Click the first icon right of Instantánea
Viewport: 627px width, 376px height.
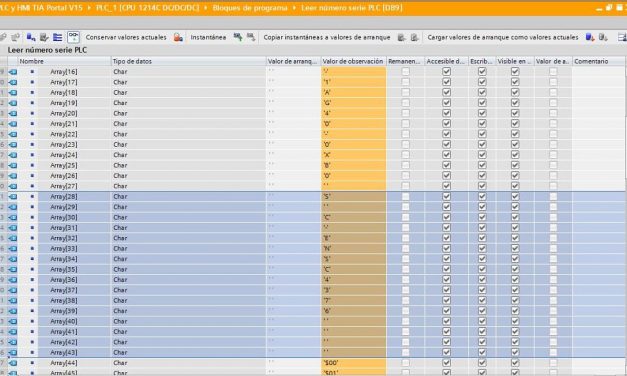pyautogui.click(x=238, y=37)
